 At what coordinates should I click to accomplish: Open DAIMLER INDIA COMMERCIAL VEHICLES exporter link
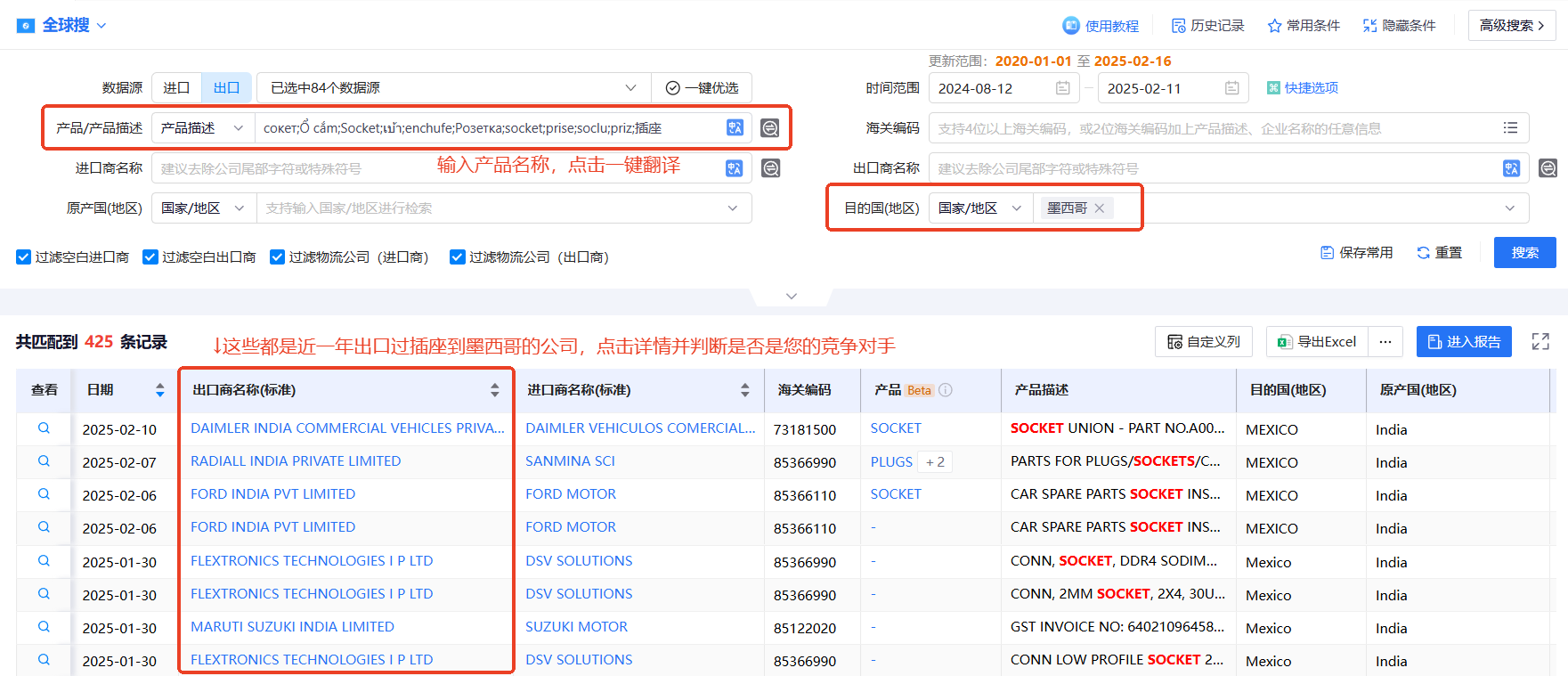click(x=347, y=428)
